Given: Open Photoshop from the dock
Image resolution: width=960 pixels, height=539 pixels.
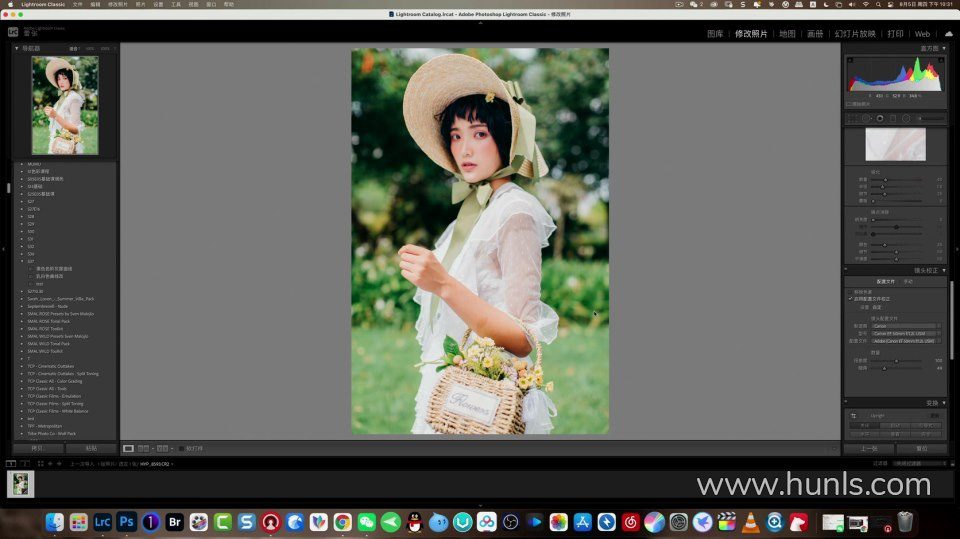Looking at the screenshot, I should (127, 522).
